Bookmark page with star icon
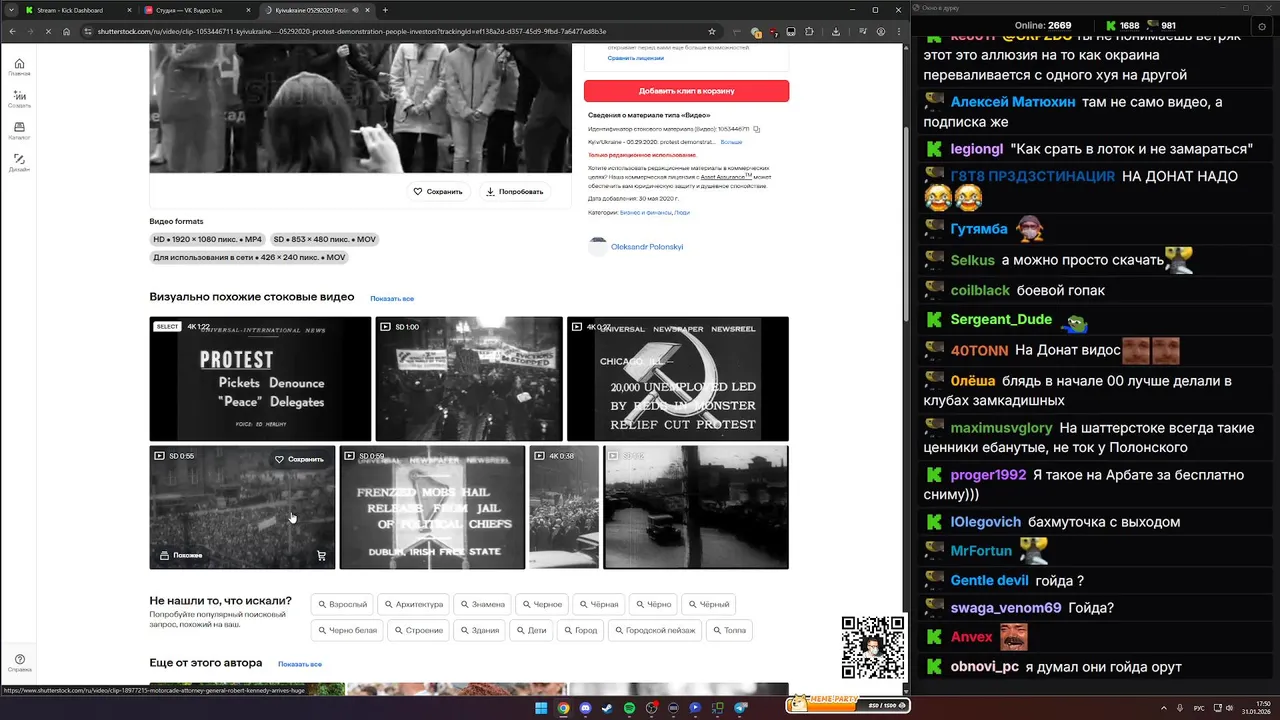1280x720 pixels. 711,31
